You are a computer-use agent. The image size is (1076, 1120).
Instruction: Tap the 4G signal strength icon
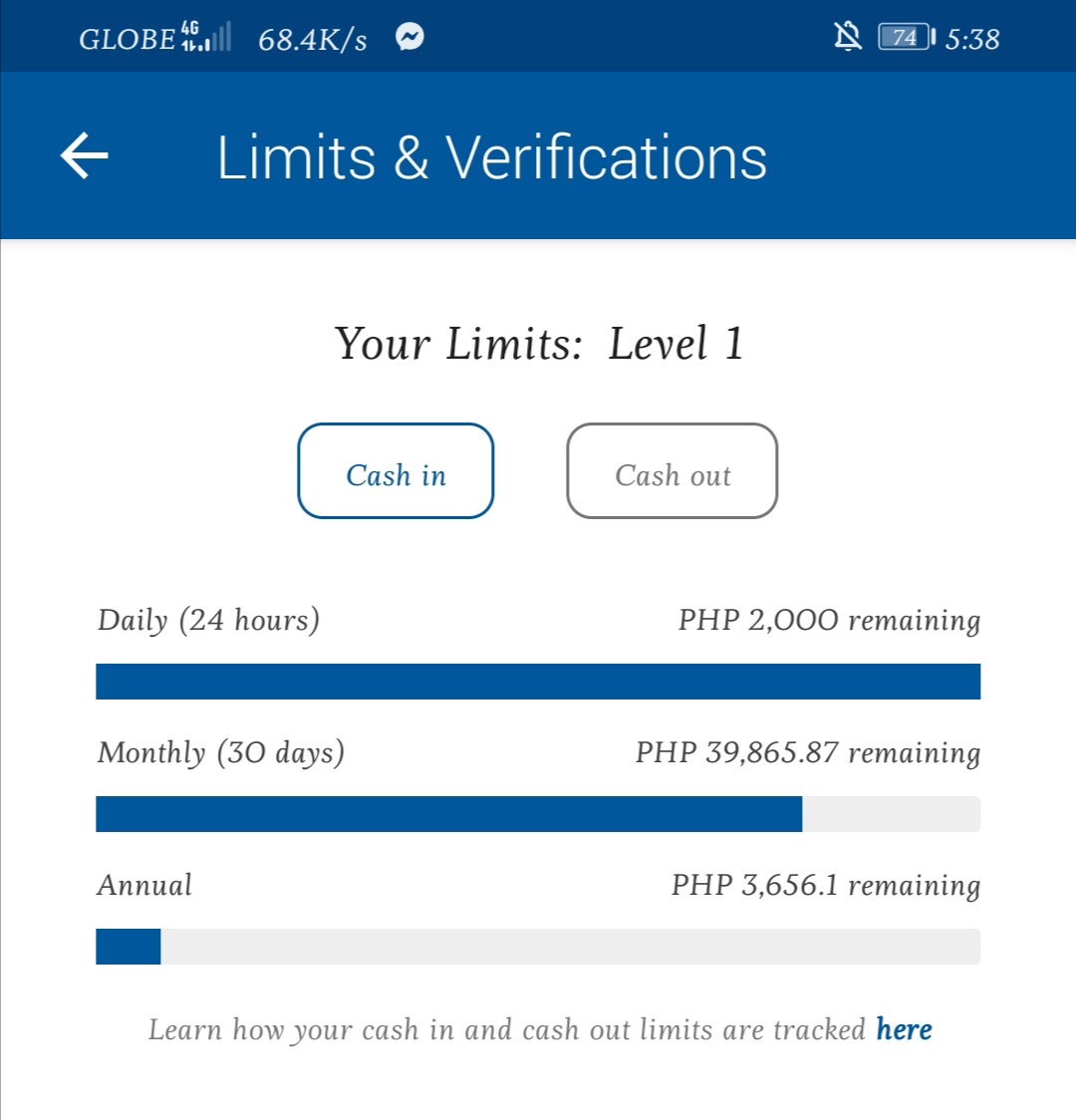(206, 37)
